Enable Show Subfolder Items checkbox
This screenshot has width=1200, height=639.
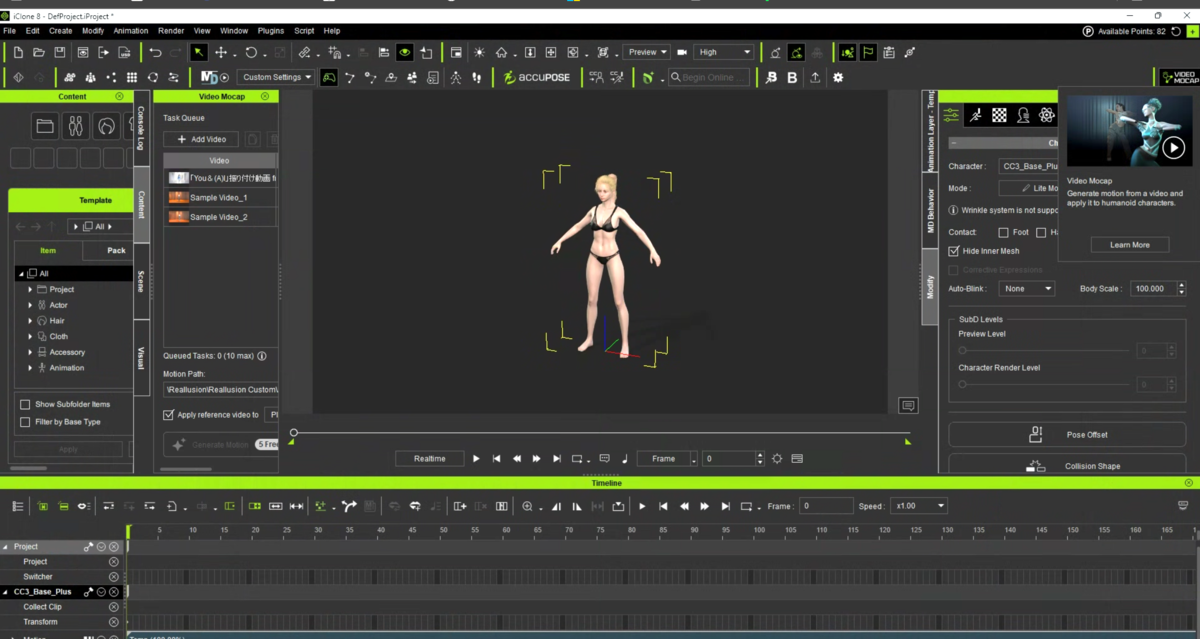click(x=25, y=405)
